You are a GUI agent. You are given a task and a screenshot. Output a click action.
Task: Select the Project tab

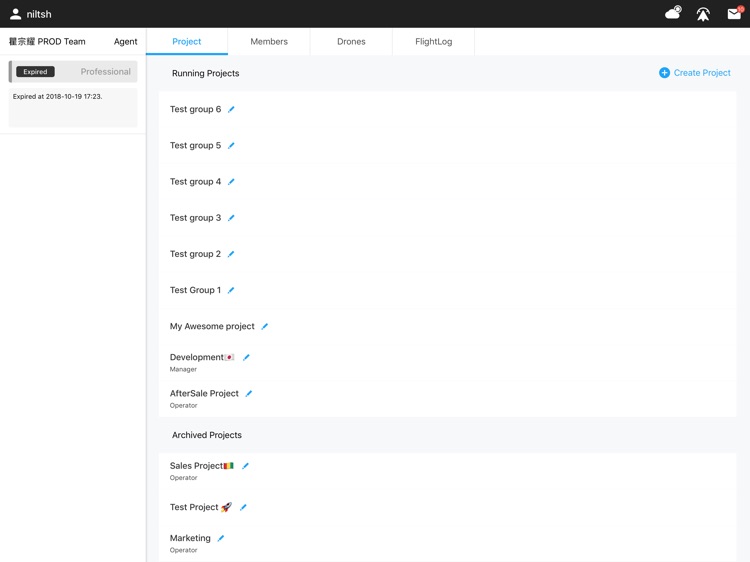(187, 42)
